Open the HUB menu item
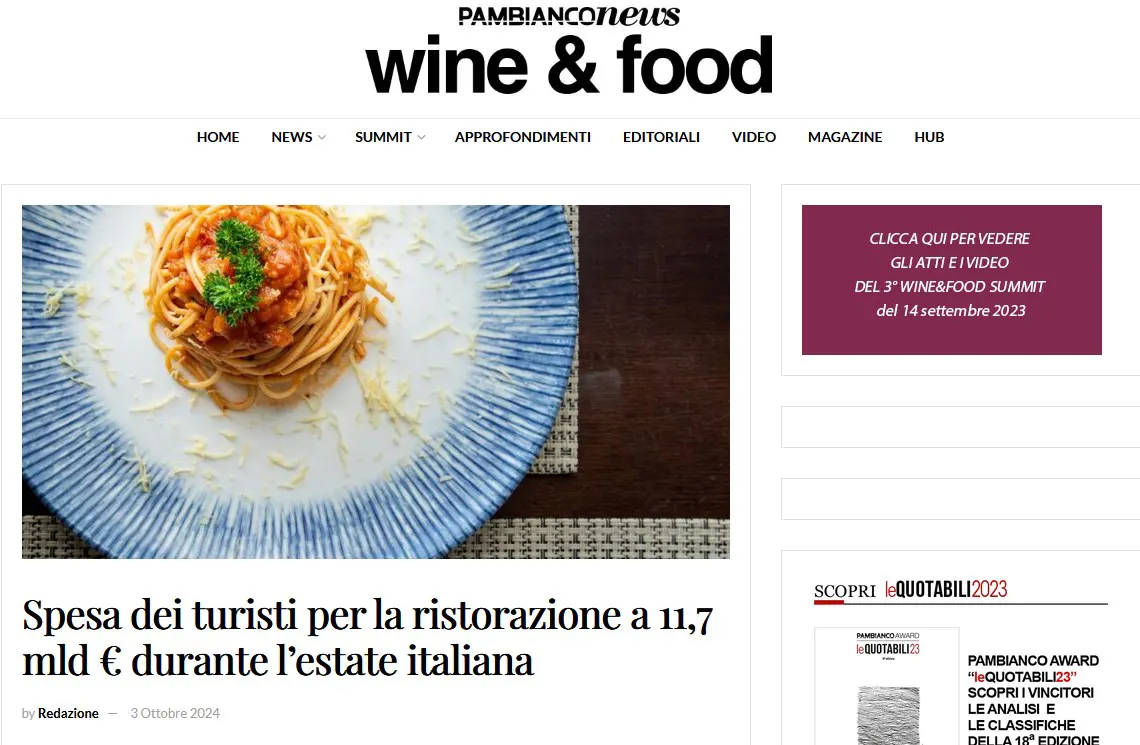 click(x=929, y=137)
